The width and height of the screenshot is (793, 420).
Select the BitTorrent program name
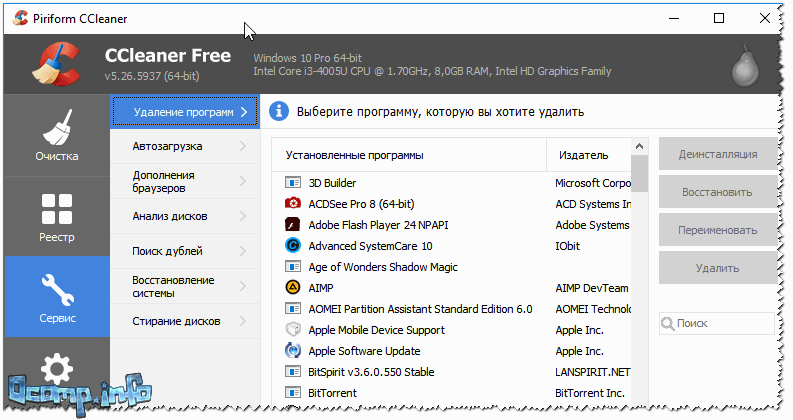tap(332, 393)
